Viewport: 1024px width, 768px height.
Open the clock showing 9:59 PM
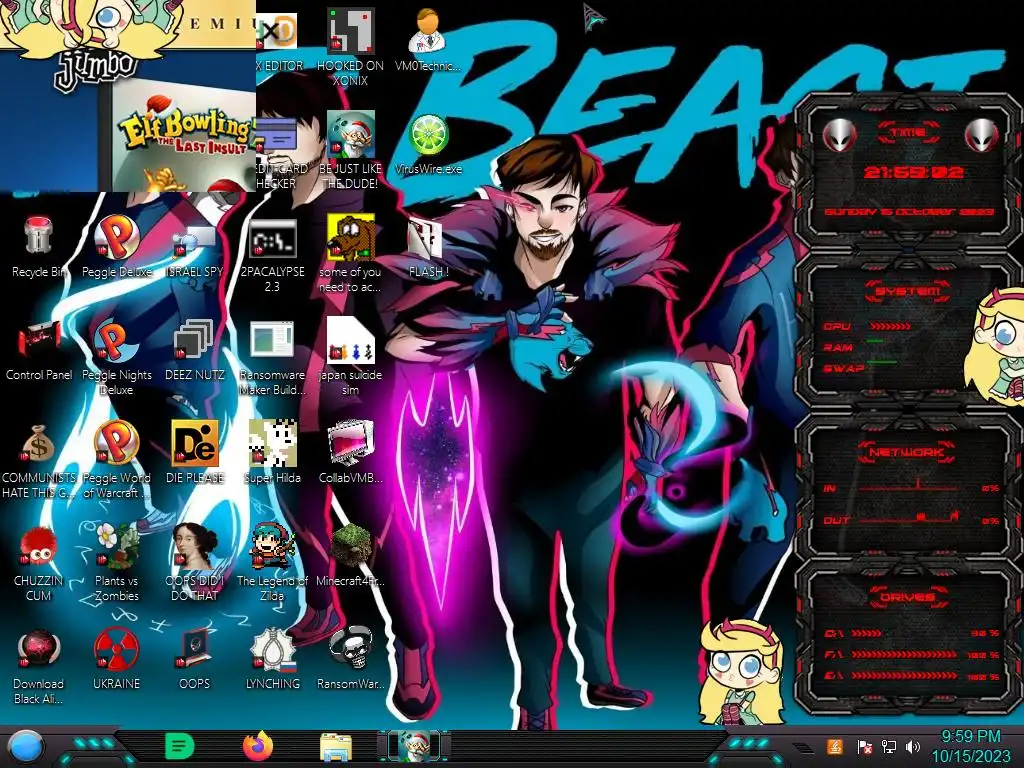pos(970,746)
